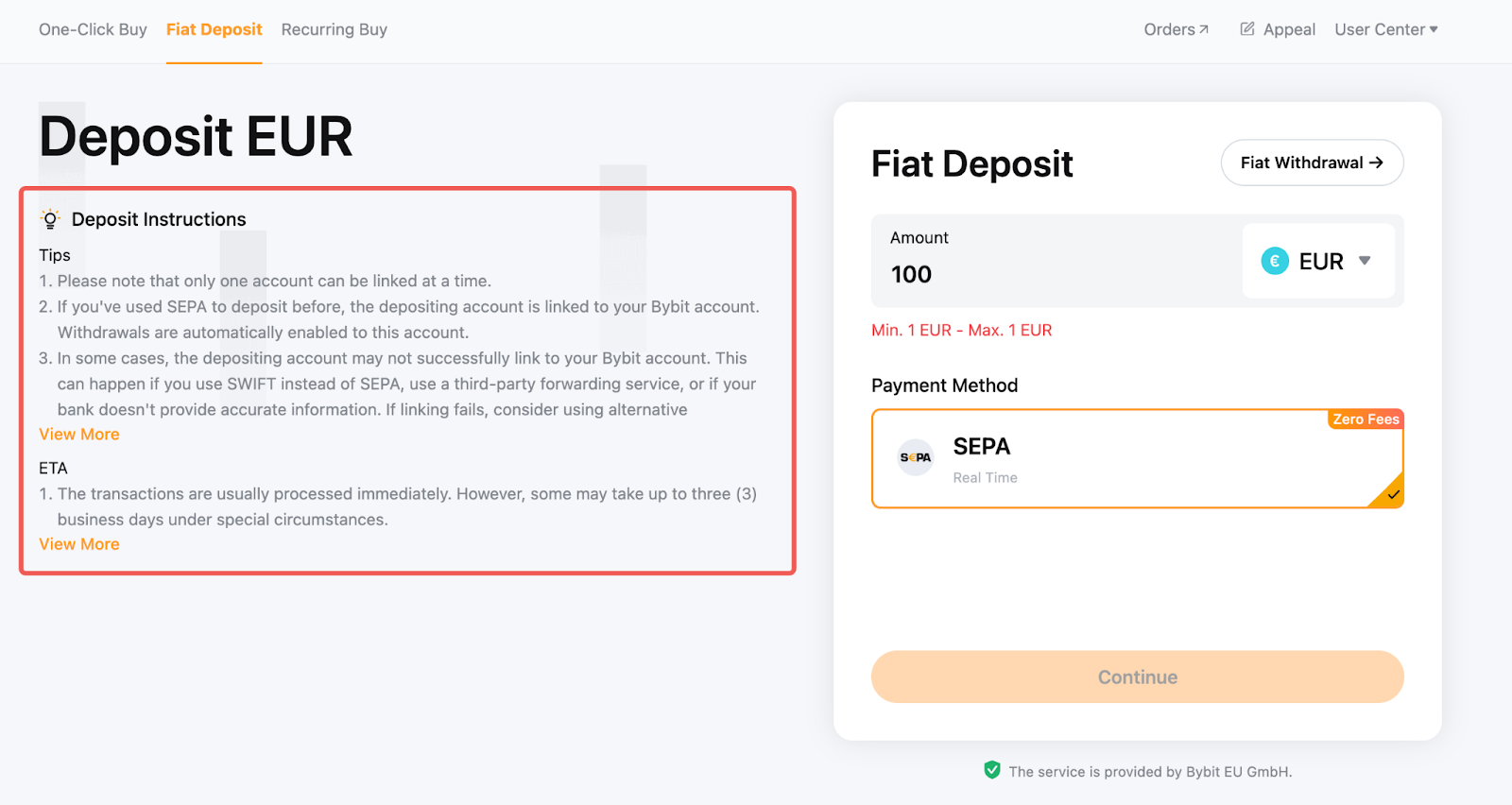Switch to One-Click Buy tab
This screenshot has width=1512, height=805.
point(93,29)
